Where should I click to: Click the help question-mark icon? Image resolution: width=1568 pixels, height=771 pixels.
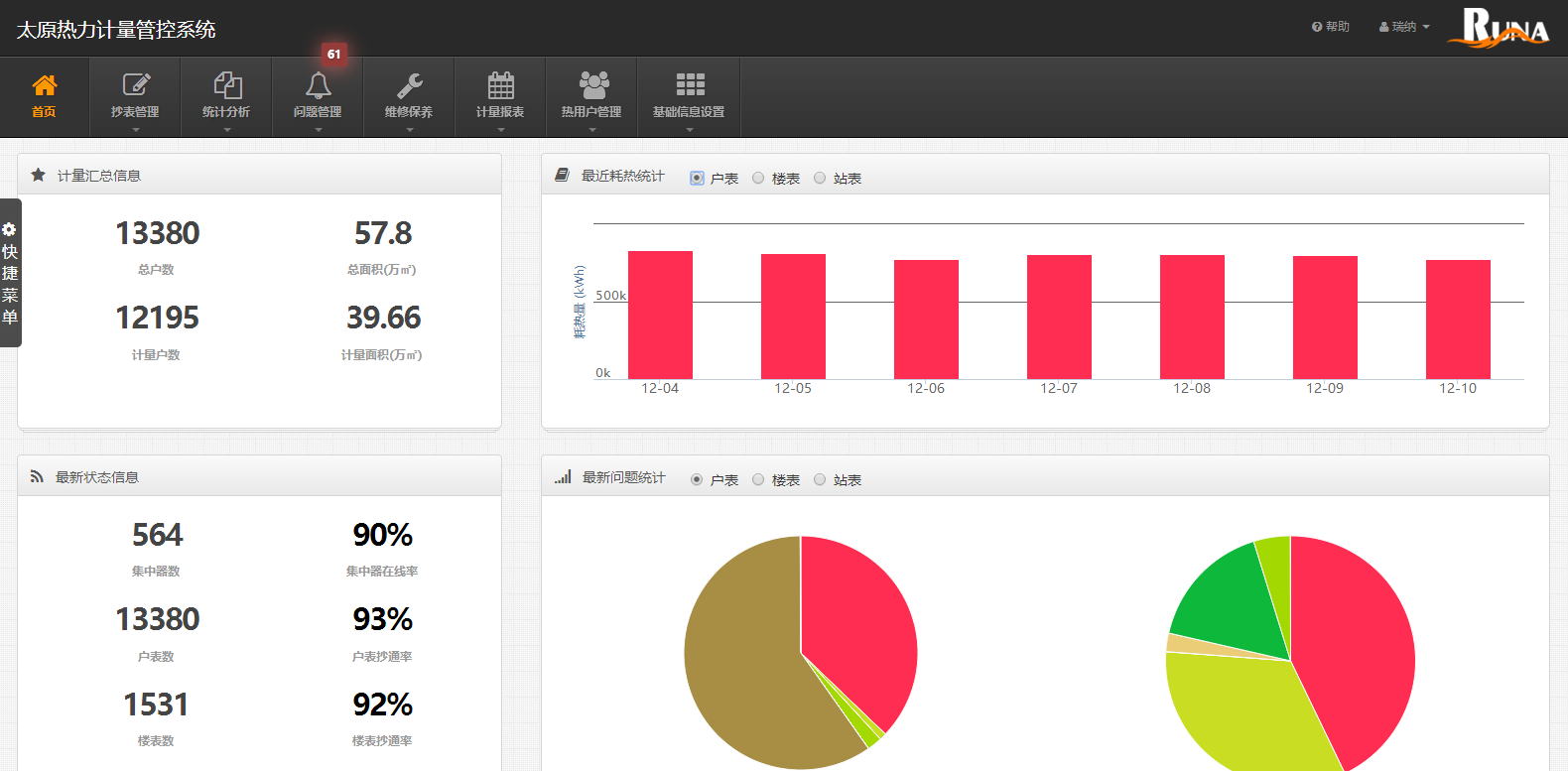(1317, 27)
